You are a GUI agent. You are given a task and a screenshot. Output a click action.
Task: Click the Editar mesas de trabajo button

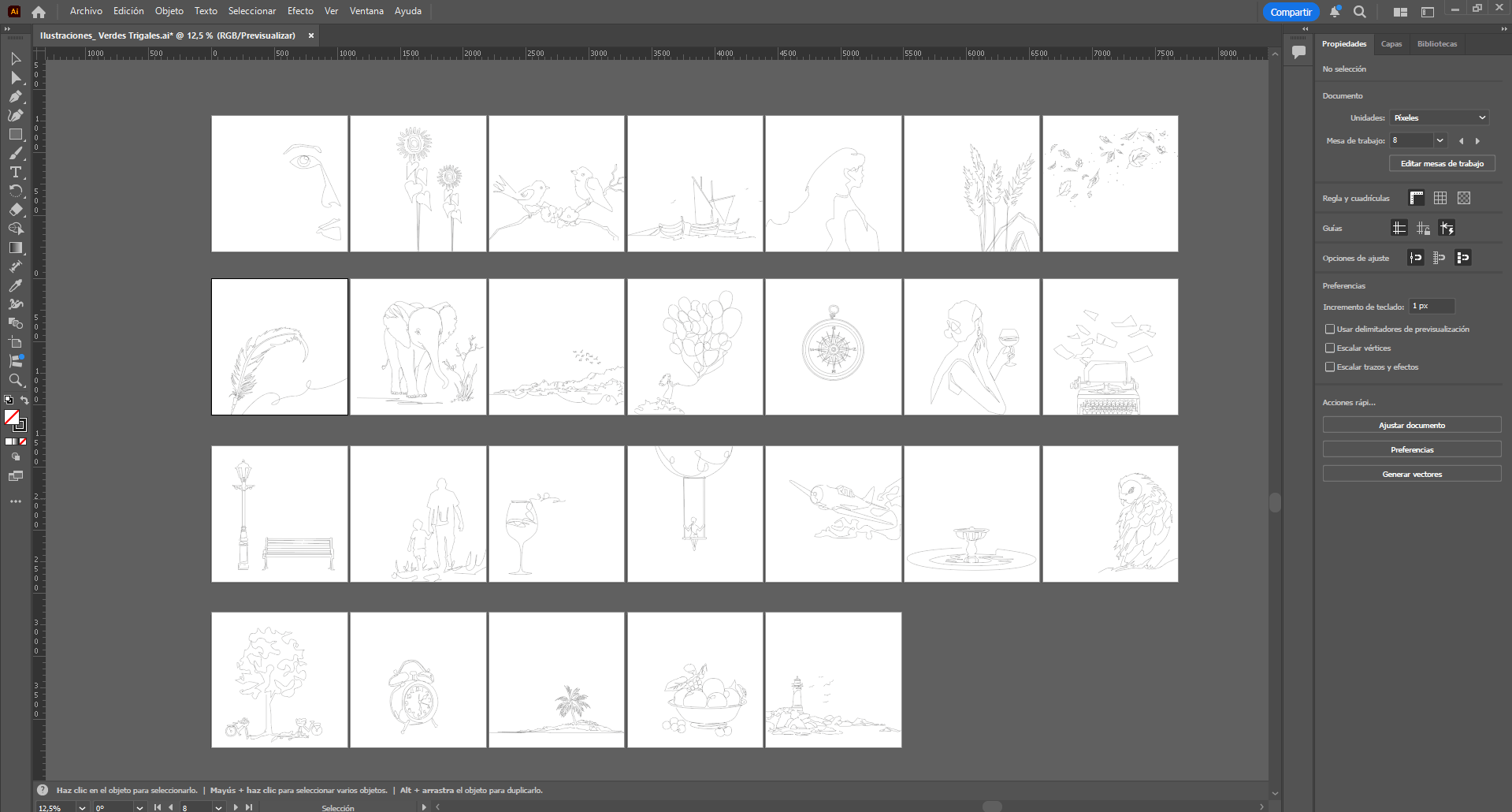pos(1442,163)
